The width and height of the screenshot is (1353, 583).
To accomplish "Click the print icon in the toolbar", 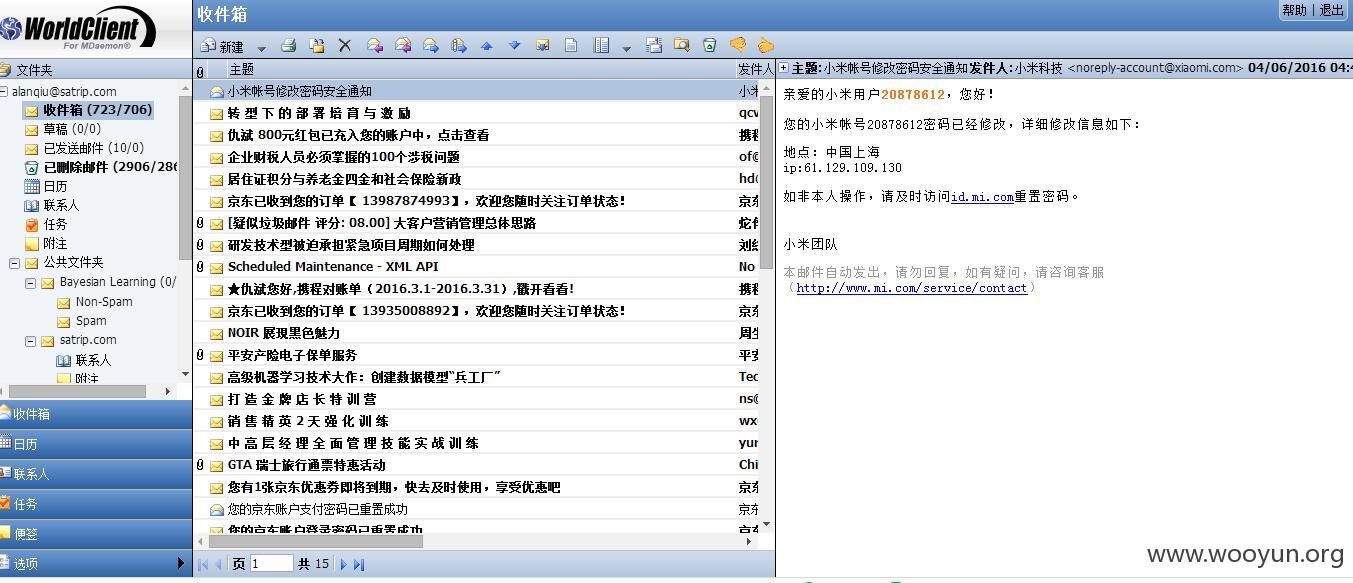I will click(288, 45).
